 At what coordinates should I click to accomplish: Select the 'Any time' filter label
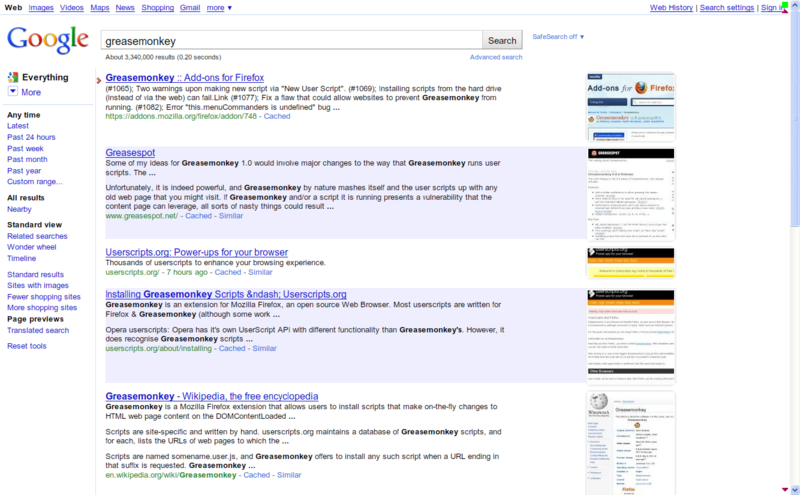(x=23, y=115)
